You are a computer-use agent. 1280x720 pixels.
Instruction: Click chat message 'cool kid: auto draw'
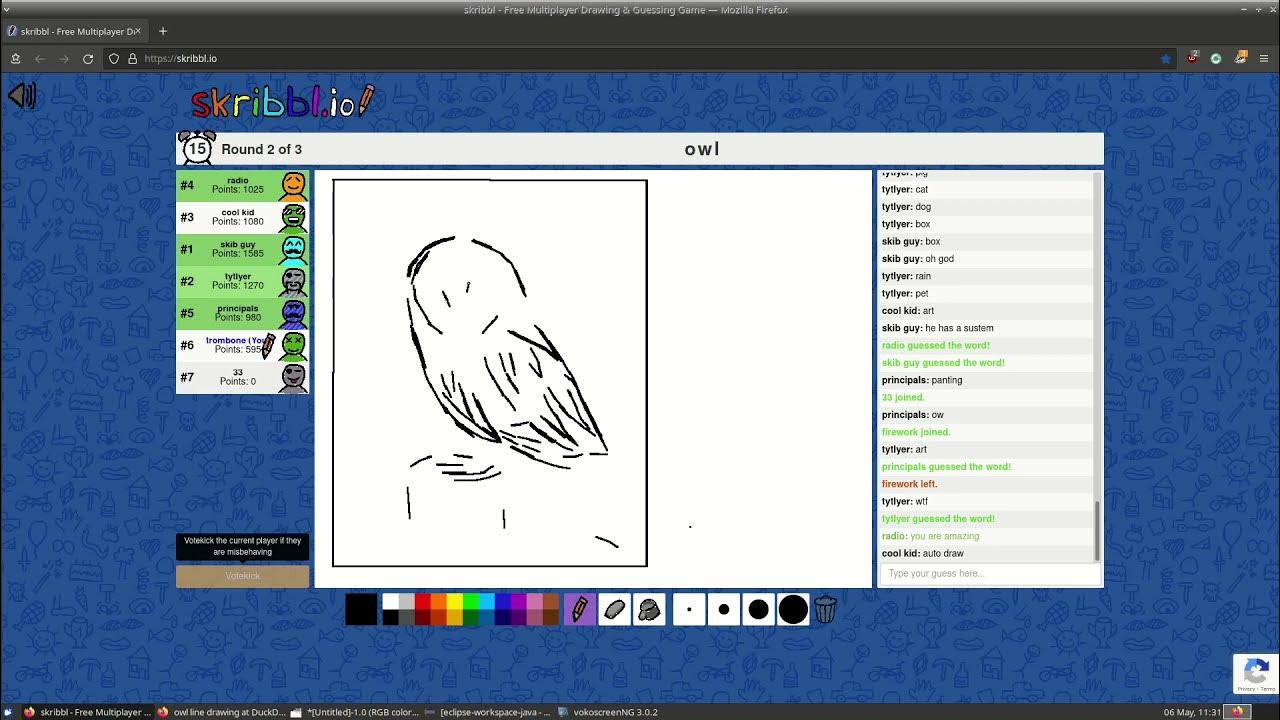923,553
